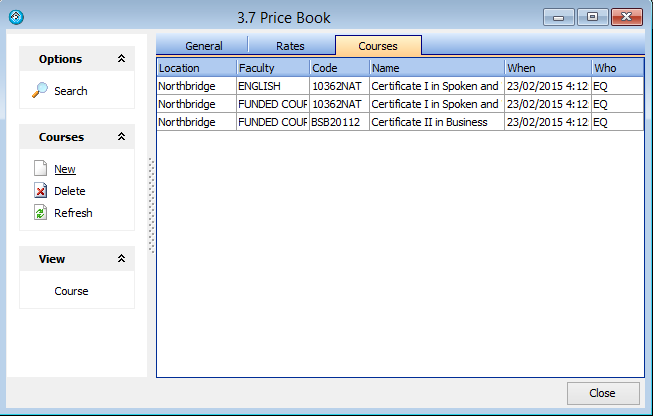Open the Course view link
This screenshot has width=653, height=416.
(x=71, y=291)
